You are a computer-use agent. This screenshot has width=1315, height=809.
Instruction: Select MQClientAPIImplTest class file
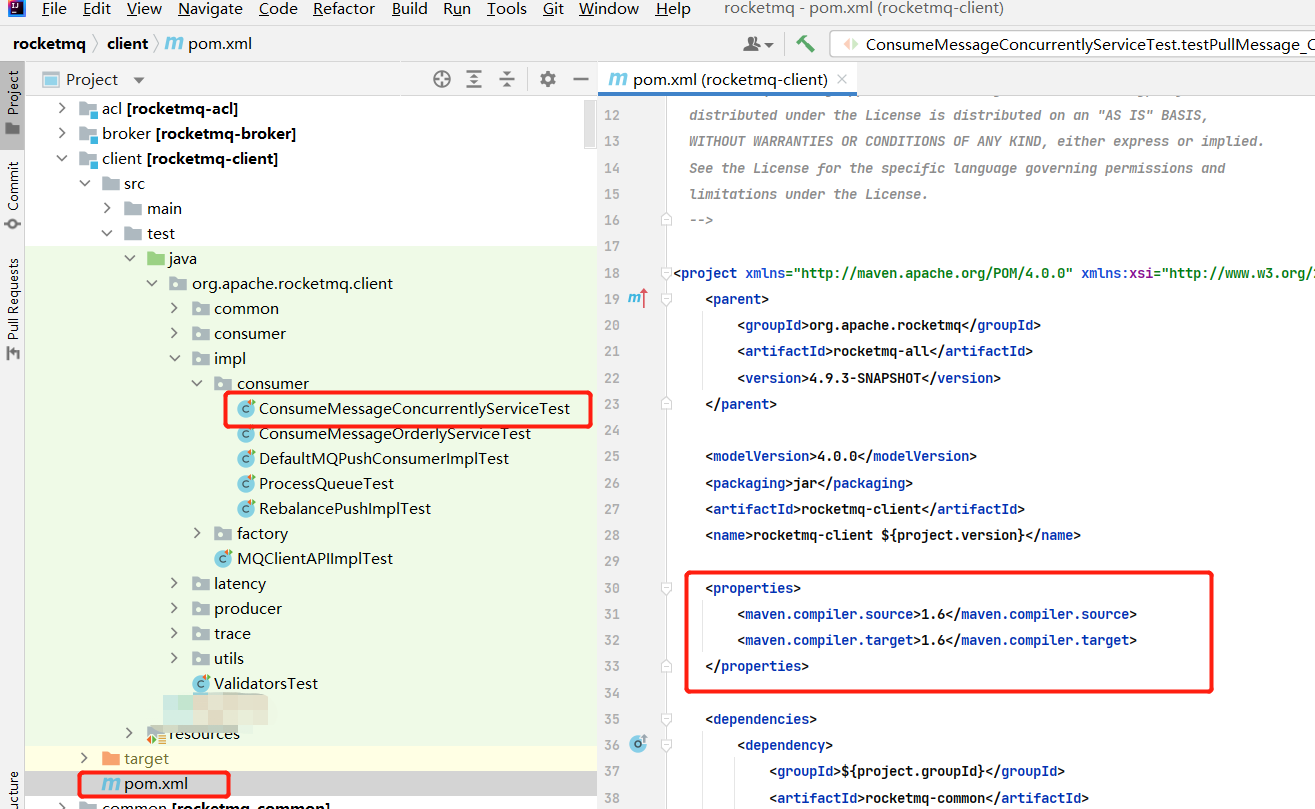(304, 558)
